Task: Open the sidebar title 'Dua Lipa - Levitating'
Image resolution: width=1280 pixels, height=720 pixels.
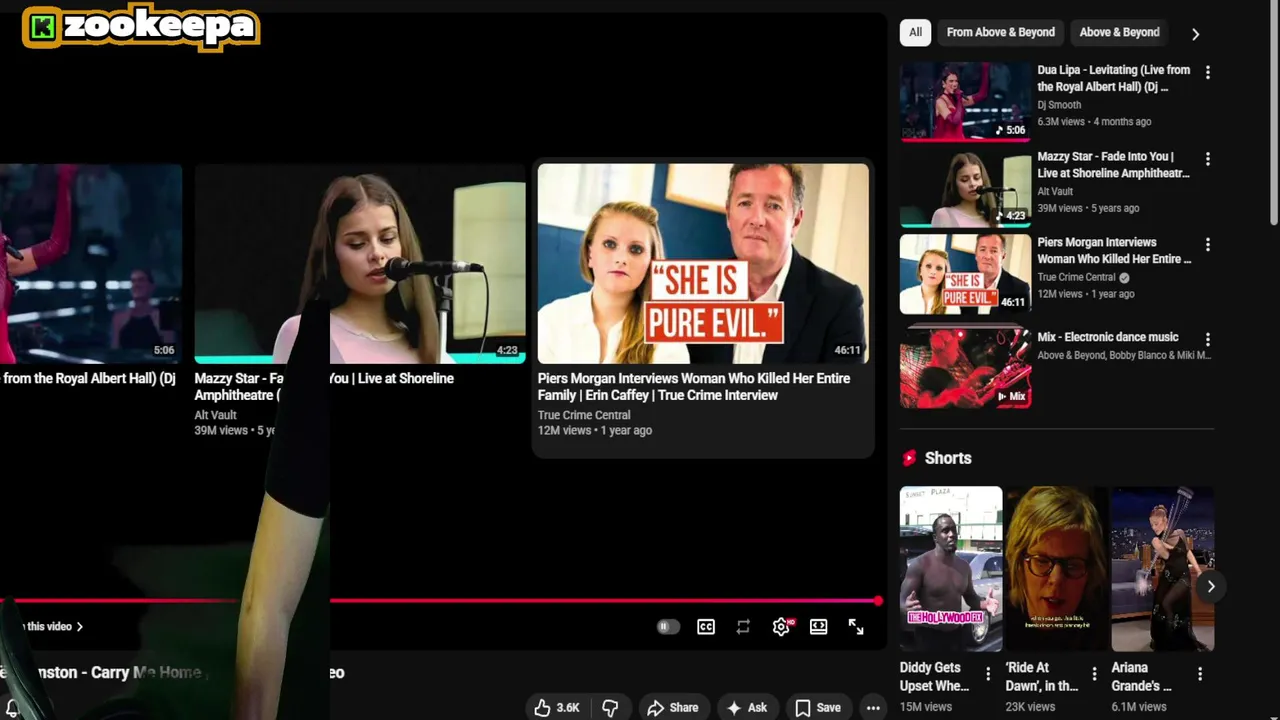Action: click(1113, 78)
